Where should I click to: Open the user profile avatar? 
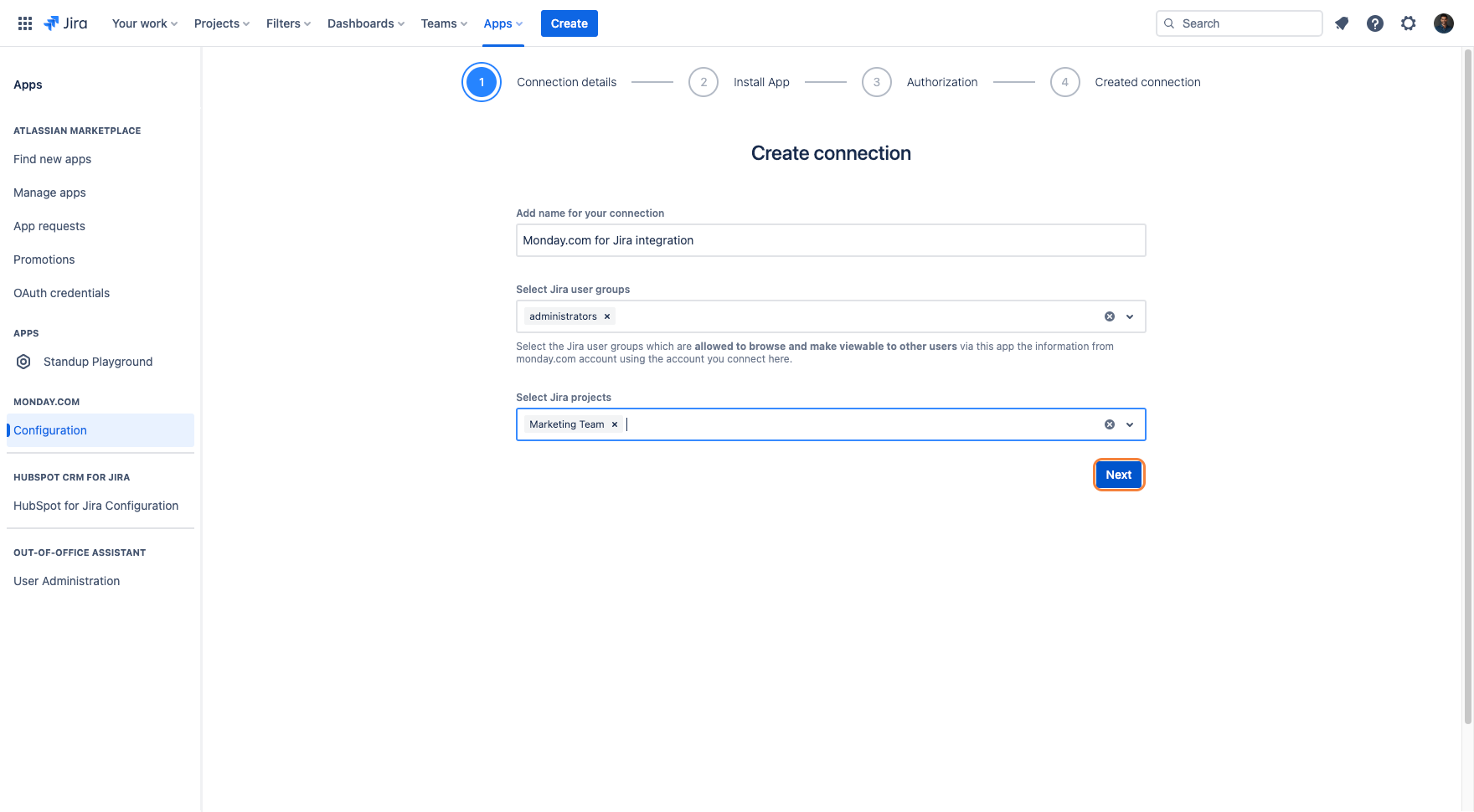tap(1444, 23)
